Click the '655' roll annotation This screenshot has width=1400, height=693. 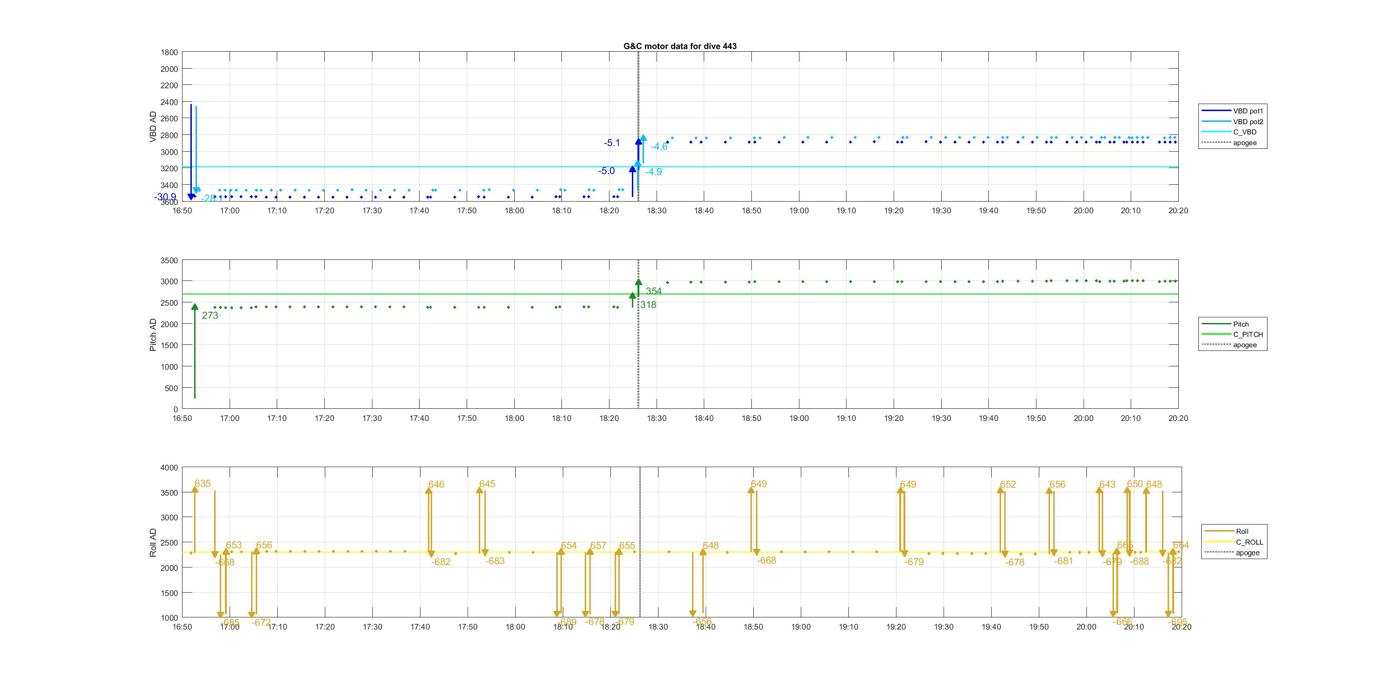pos(627,546)
